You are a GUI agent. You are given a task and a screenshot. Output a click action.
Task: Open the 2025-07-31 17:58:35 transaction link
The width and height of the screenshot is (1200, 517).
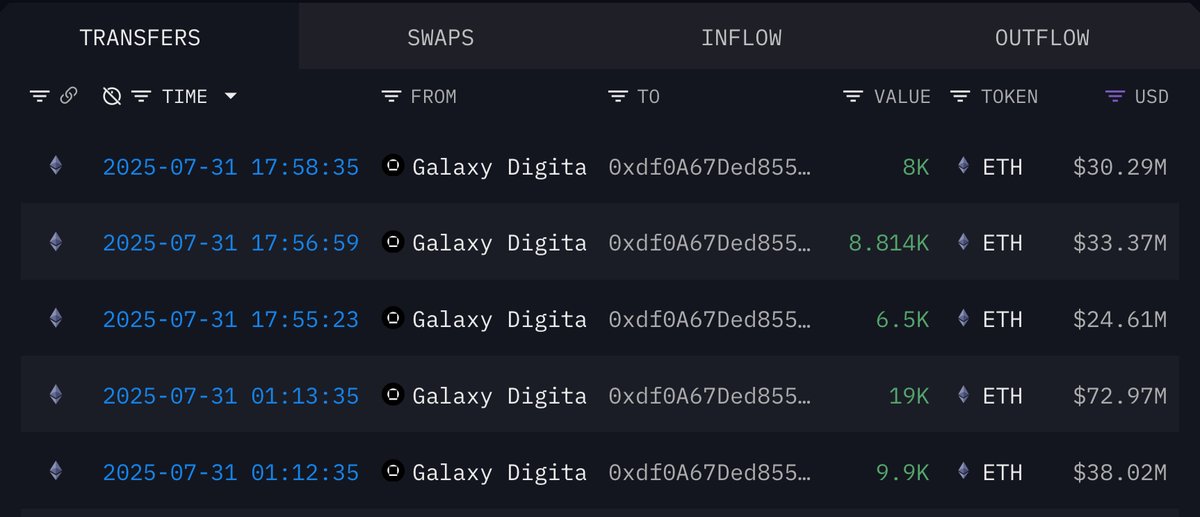click(x=231, y=167)
